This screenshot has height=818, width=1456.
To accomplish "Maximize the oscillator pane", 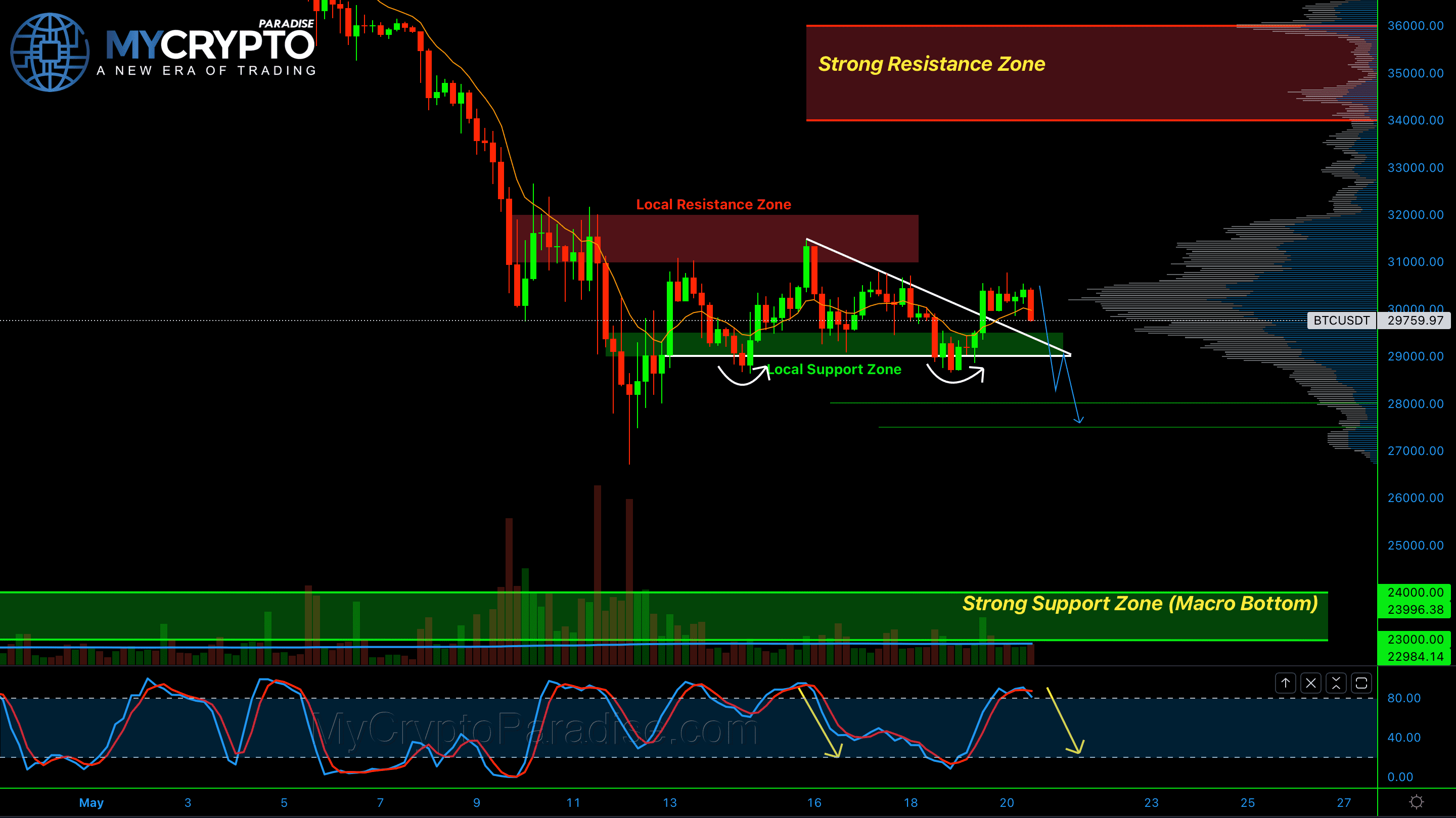I will pyautogui.click(x=1361, y=683).
